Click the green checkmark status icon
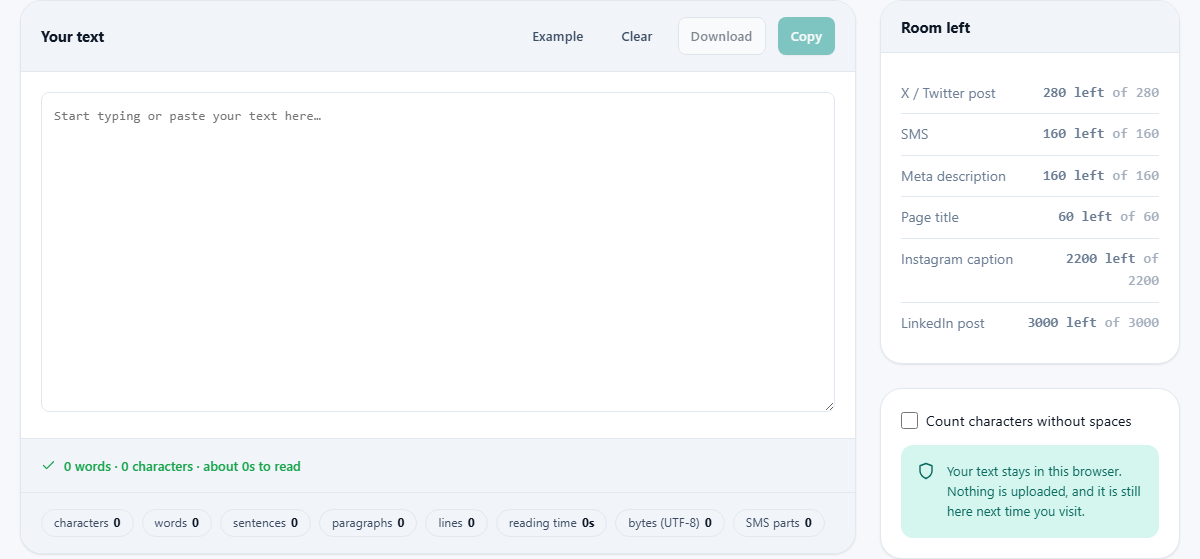The height and width of the screenshot is (559, 1200). click(x=48, y=466)
